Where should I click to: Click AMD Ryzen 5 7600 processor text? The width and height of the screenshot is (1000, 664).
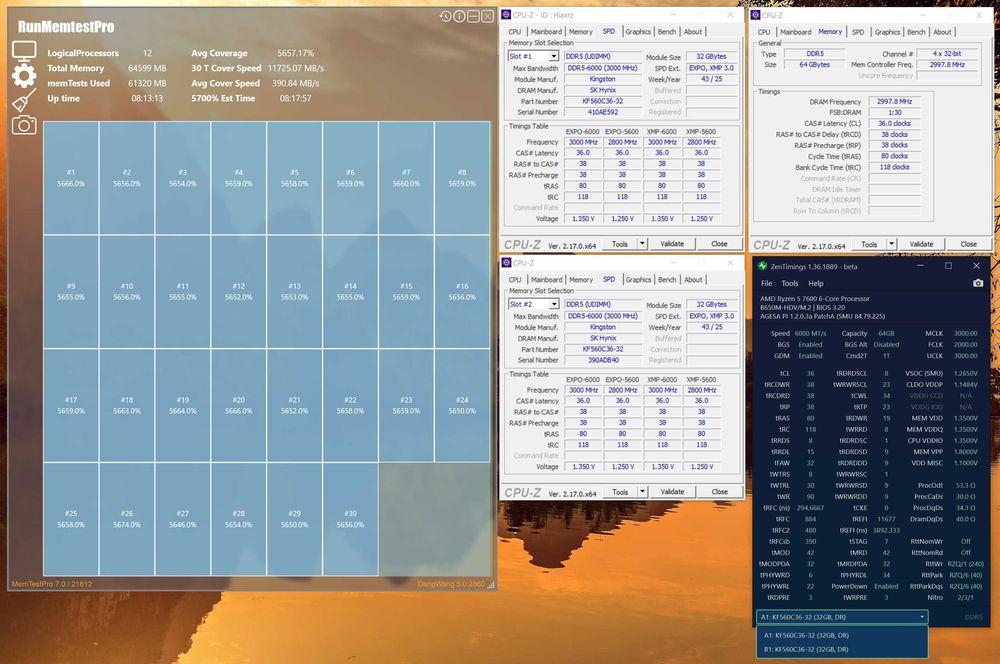coord(814,299)
